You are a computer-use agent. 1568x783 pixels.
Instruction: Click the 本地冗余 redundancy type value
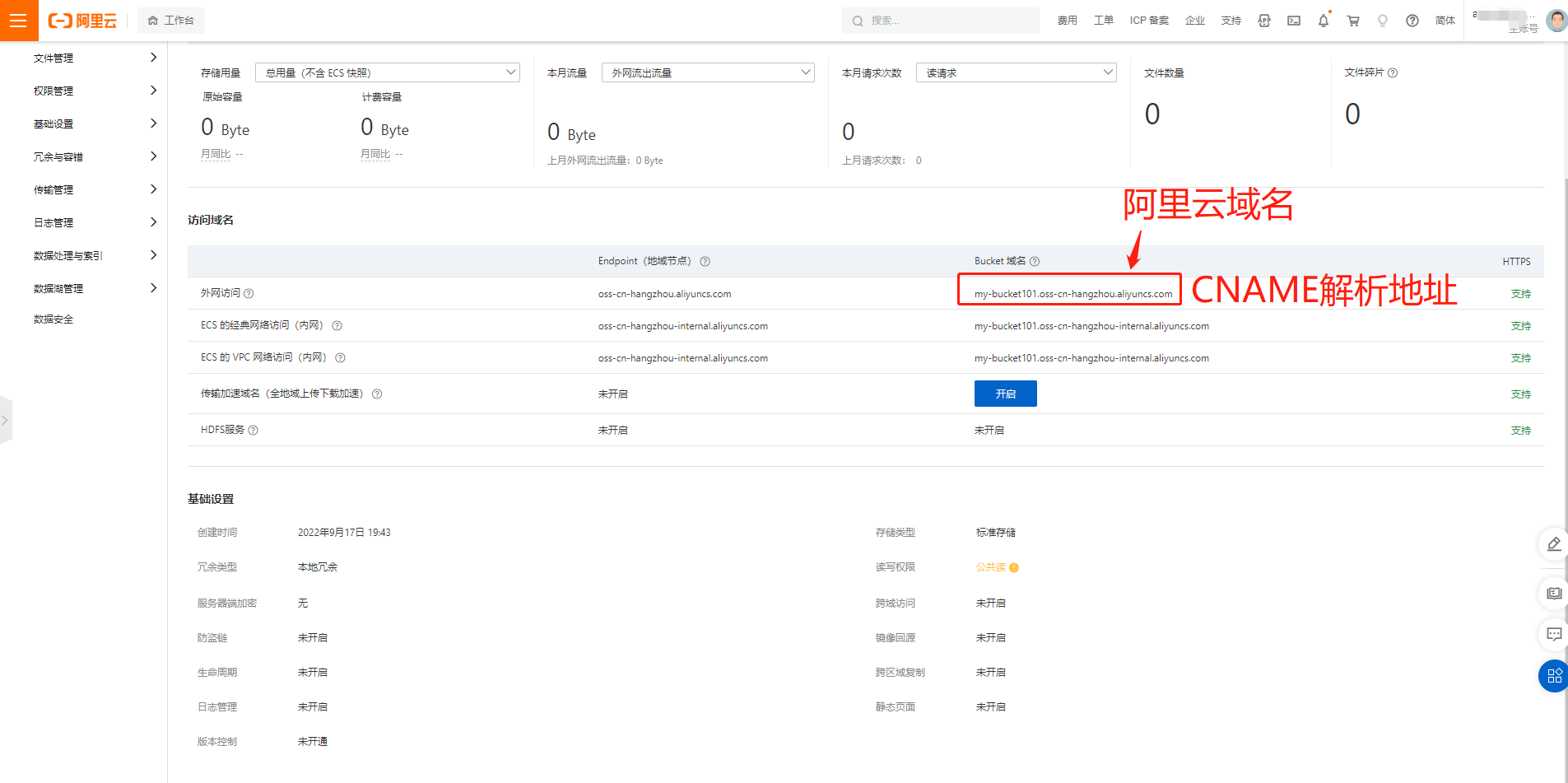click(318, 567)
